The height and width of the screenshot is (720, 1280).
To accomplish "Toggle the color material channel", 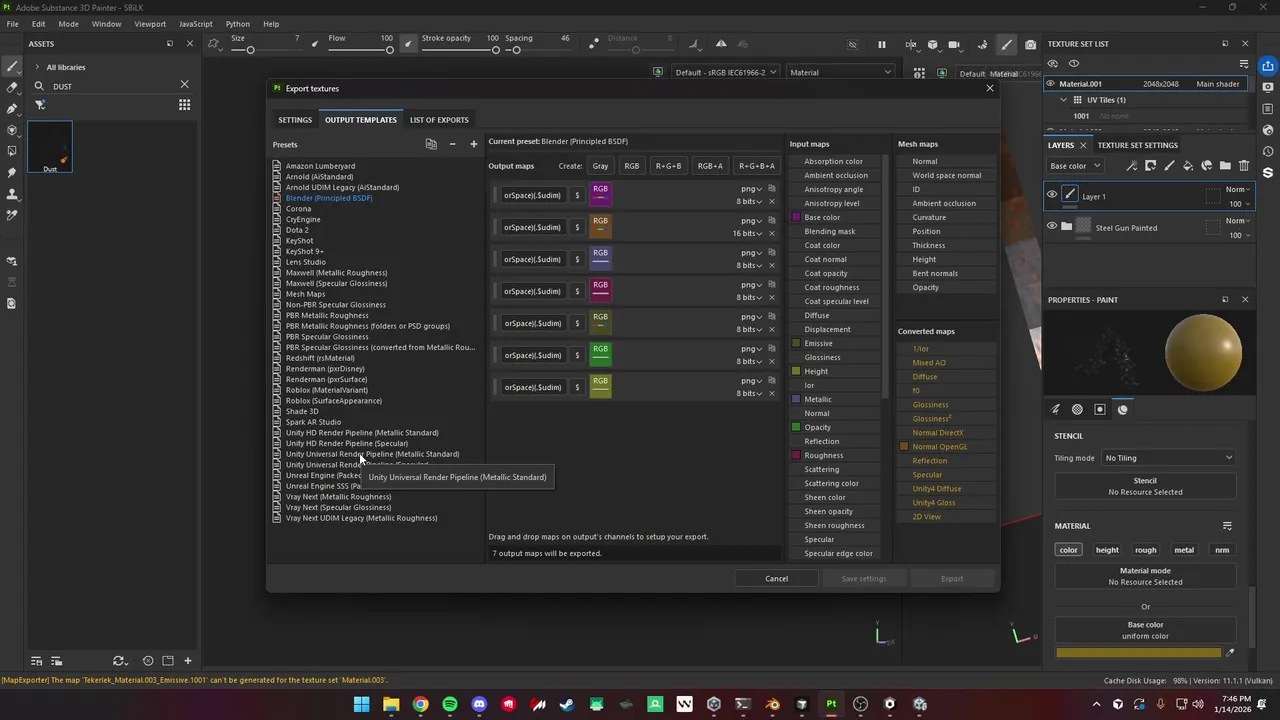I will coord(1069,550).
